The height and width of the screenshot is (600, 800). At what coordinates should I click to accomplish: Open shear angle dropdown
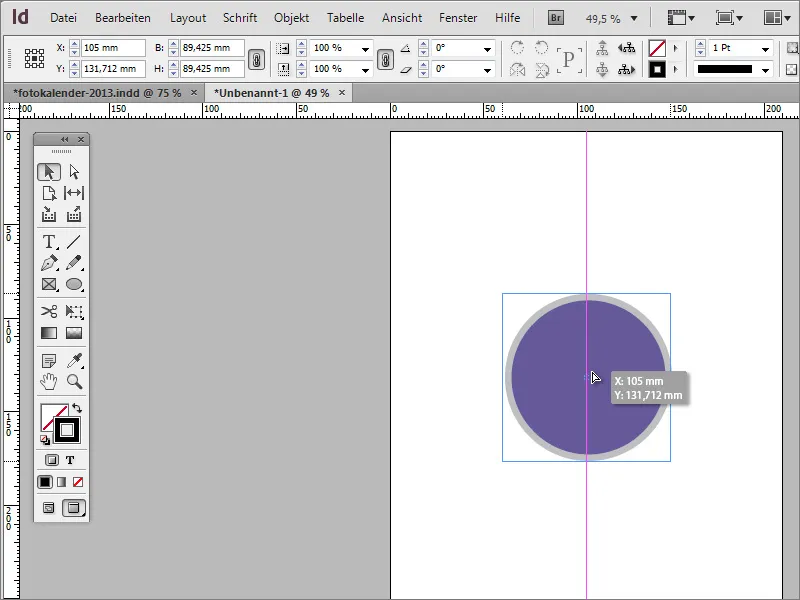point(487,70)
